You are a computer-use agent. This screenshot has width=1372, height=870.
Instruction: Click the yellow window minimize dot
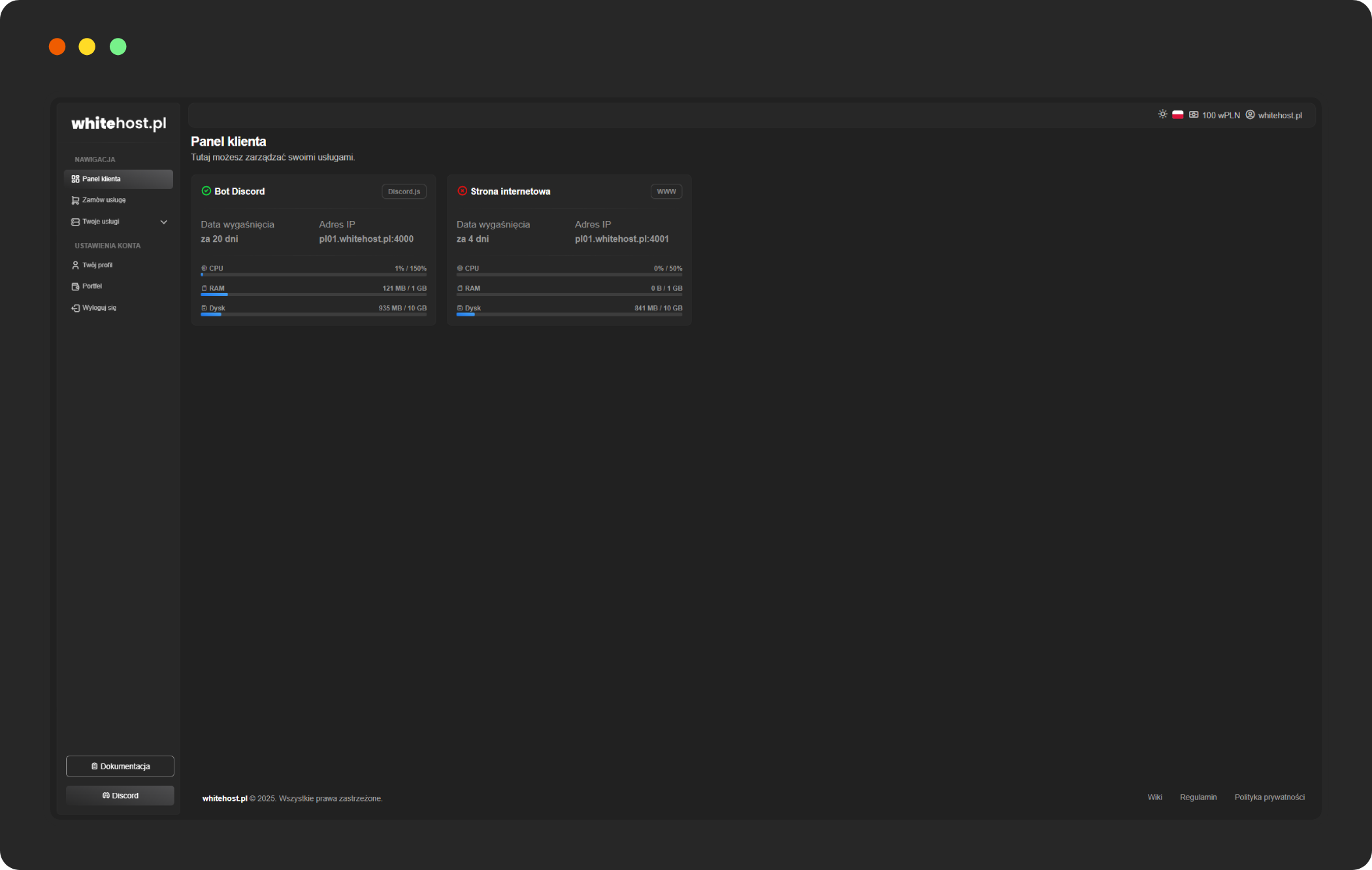[87, 46]
